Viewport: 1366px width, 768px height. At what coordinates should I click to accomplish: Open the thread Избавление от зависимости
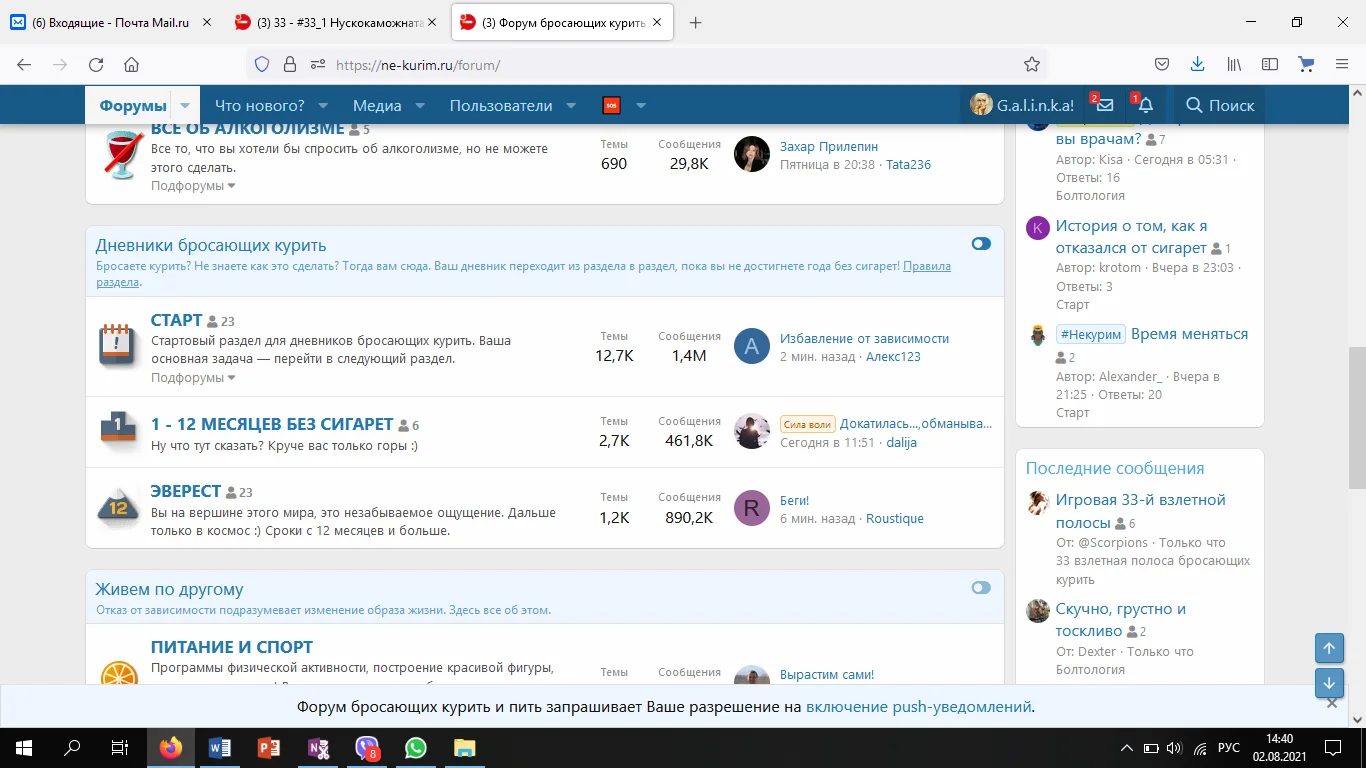(864, 338)
